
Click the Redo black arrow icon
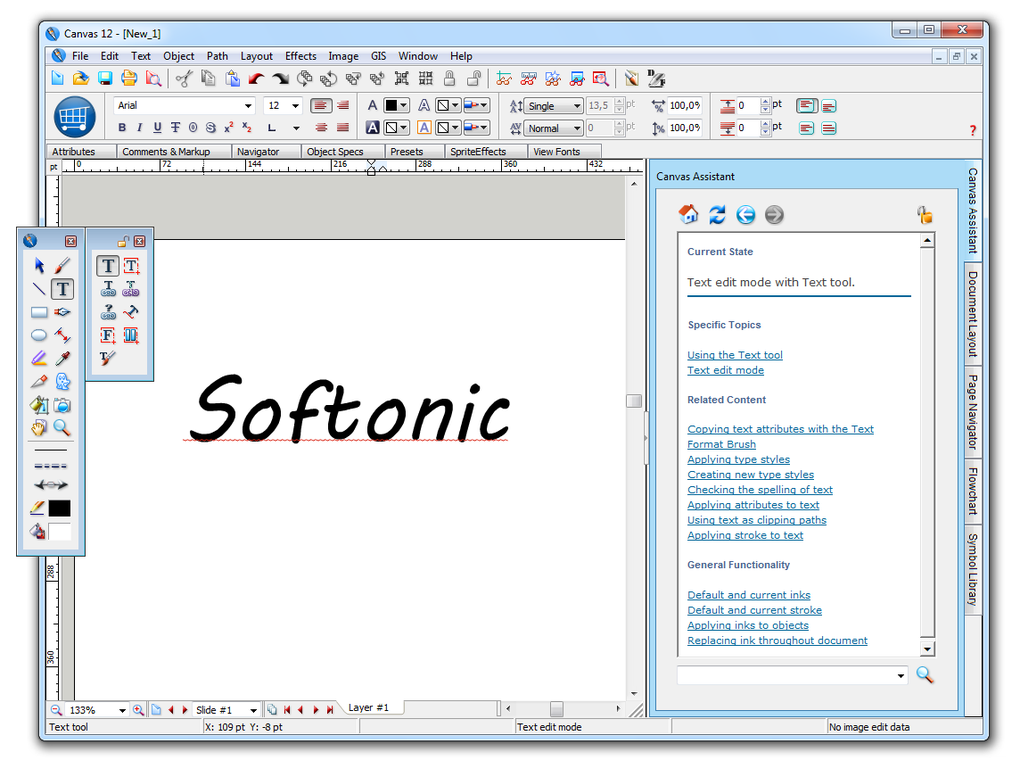[280, 79]
